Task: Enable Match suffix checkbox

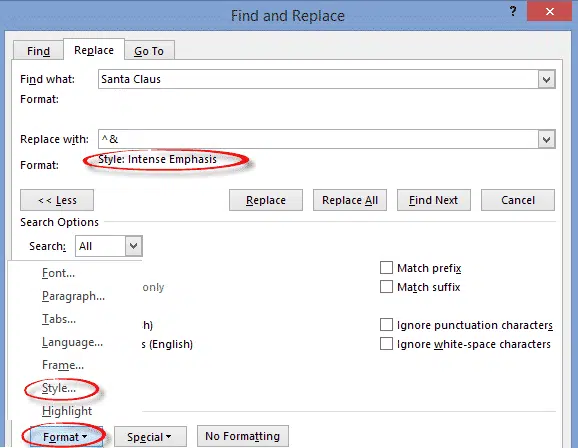Action: (386, 286)
